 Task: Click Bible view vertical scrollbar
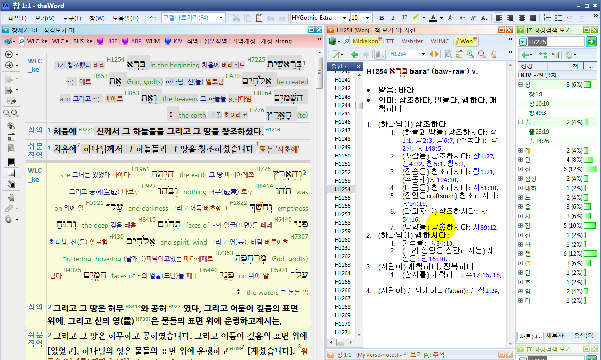point(319,73)
